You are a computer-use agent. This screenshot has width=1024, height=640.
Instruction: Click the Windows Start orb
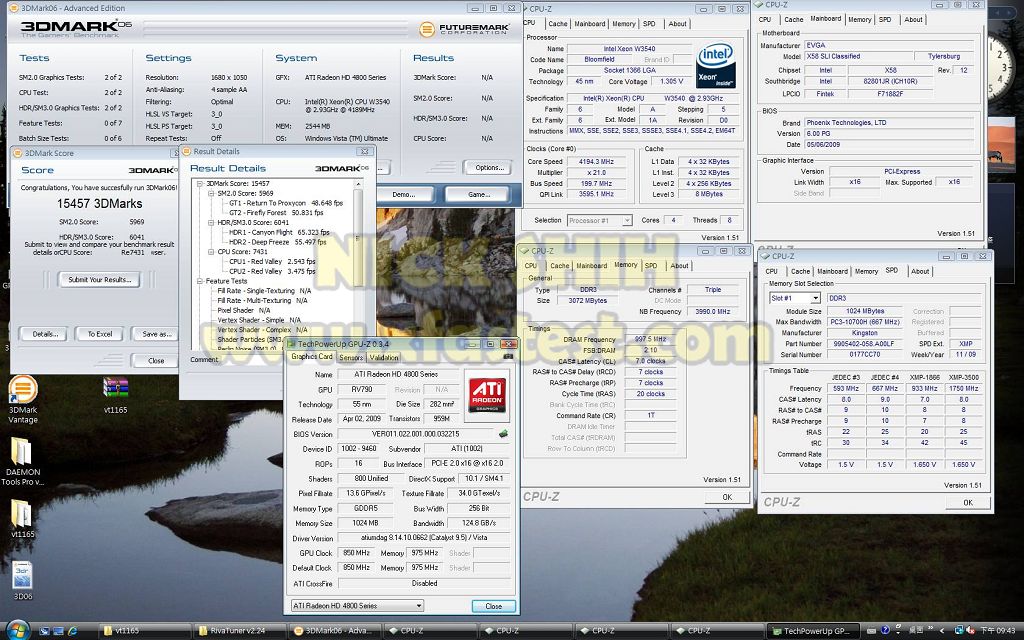18,630
